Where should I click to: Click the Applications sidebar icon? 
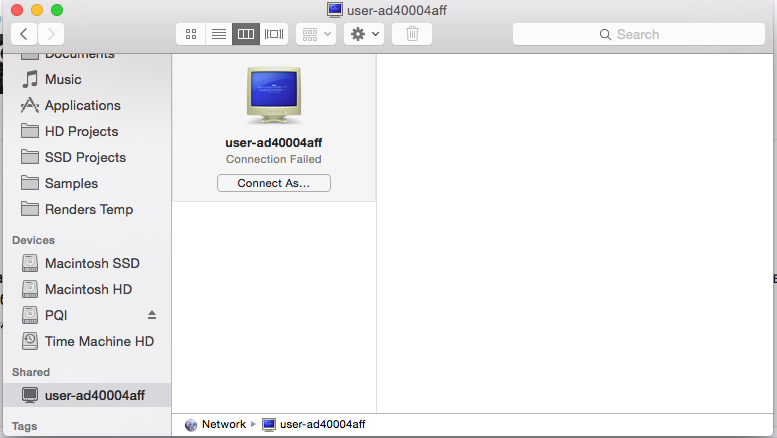click(x=30, y=105)
